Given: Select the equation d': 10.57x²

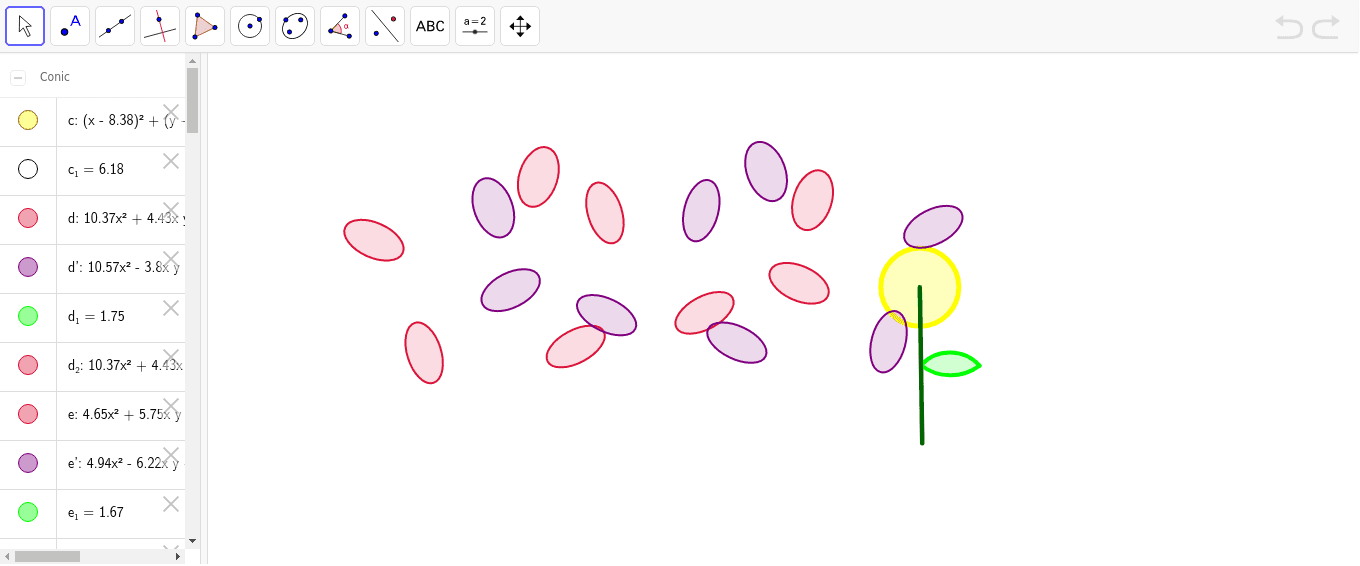Looking at the screenshot, I should (125, 268).
